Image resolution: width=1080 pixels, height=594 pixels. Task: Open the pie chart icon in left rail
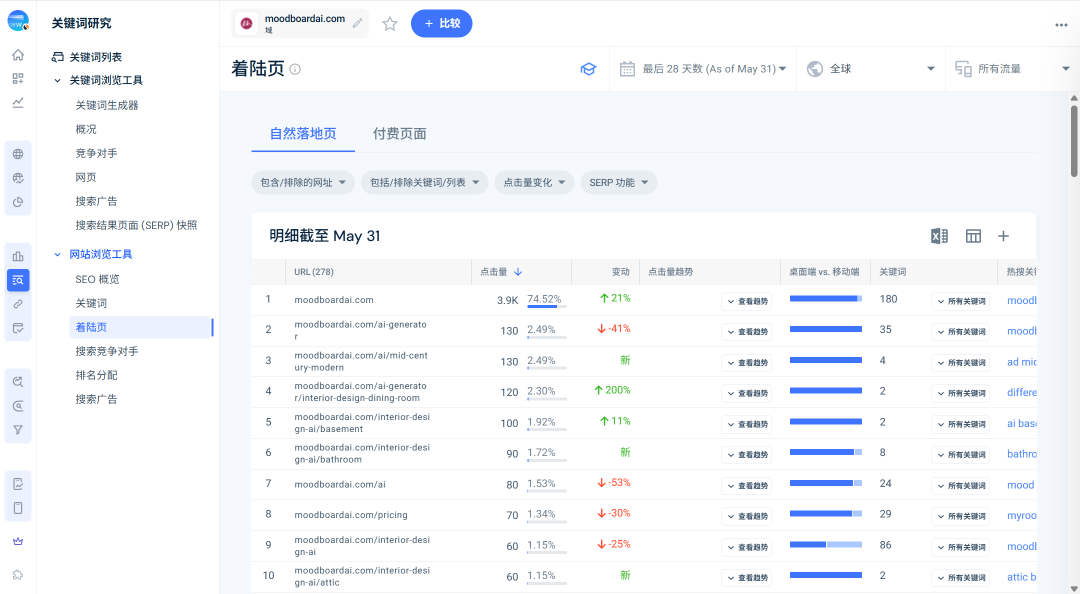[18, 203]
